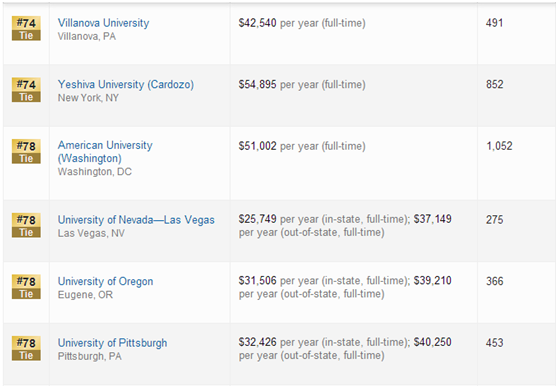Open University of Nevada—Las Vegas link
Viewport: 558px width, 388px height.
pos(136,220)
